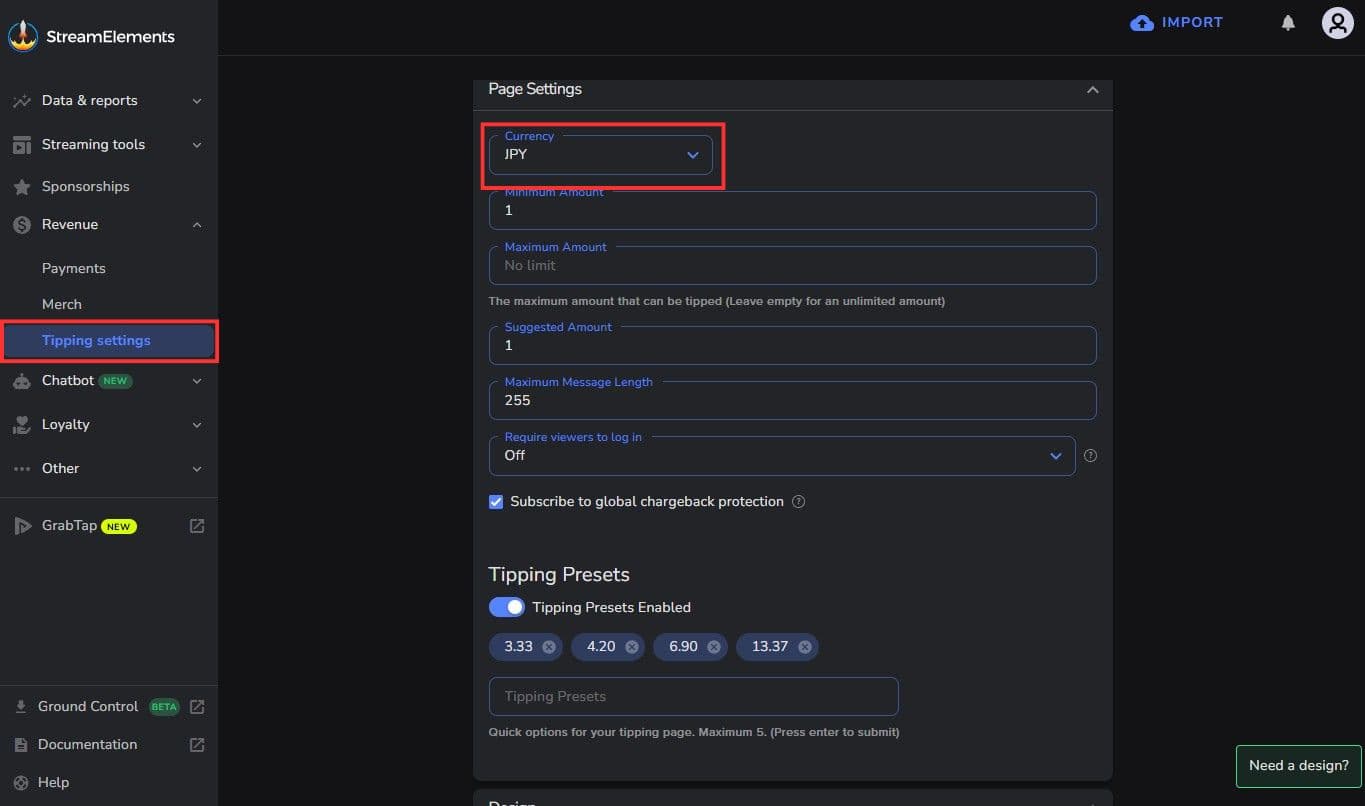Go to Merch in the sidebar
Viewport: 1365px width, 806px height.
point(62,304)
